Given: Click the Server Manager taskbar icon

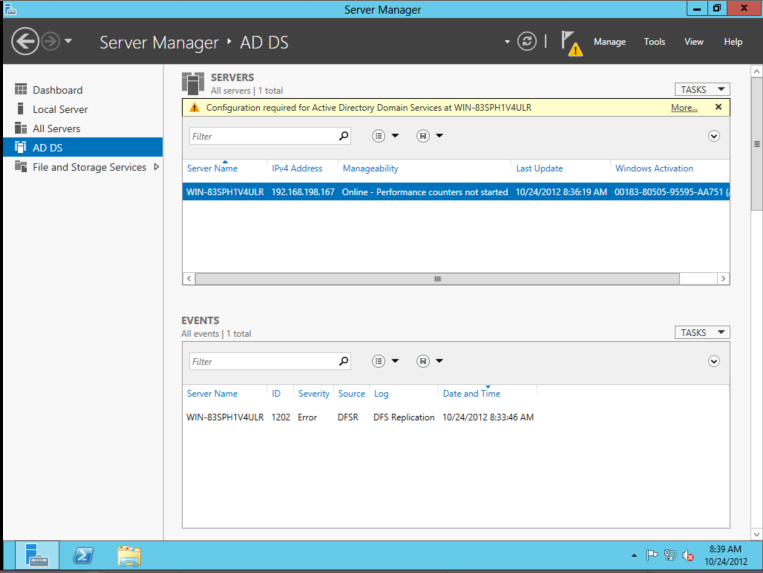Looking at the screenshot, I should pos(36,555).
